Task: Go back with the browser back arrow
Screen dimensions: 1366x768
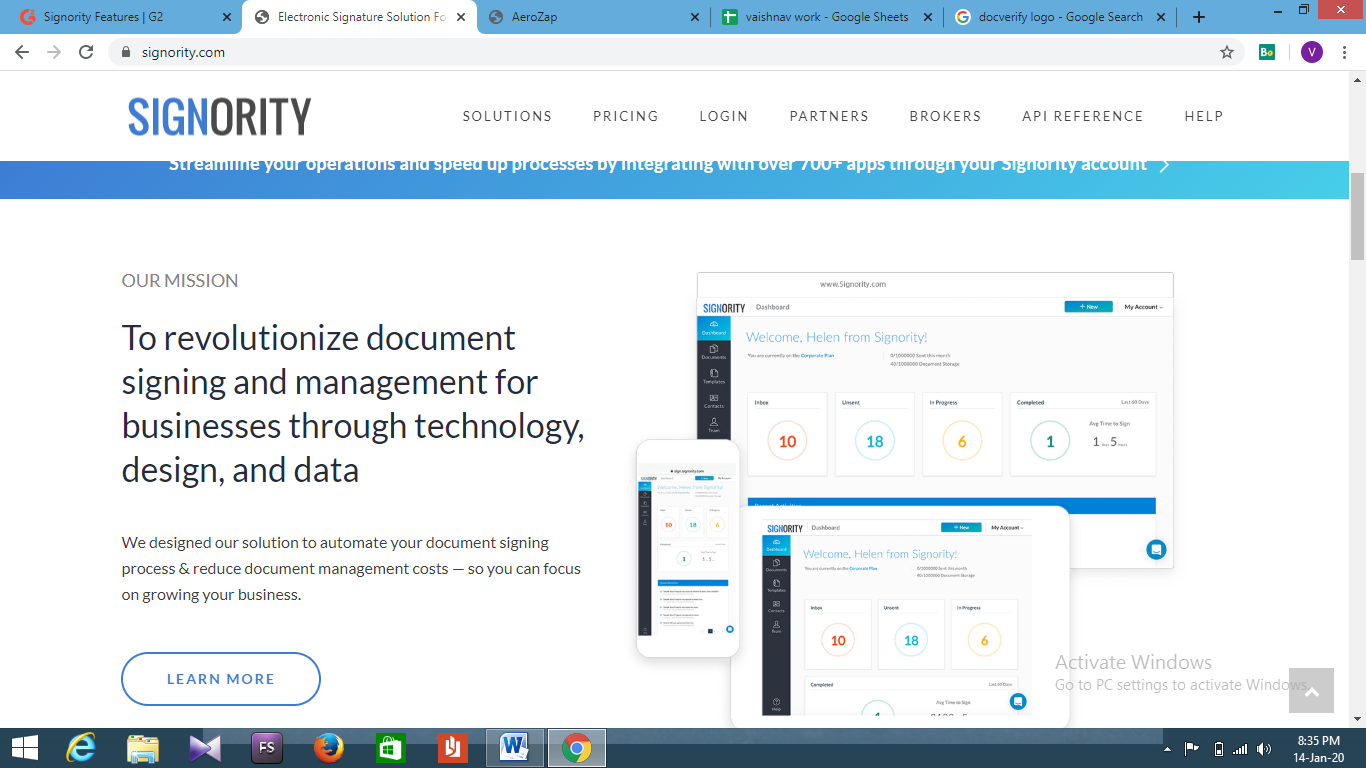Action: tap(22, 52)
